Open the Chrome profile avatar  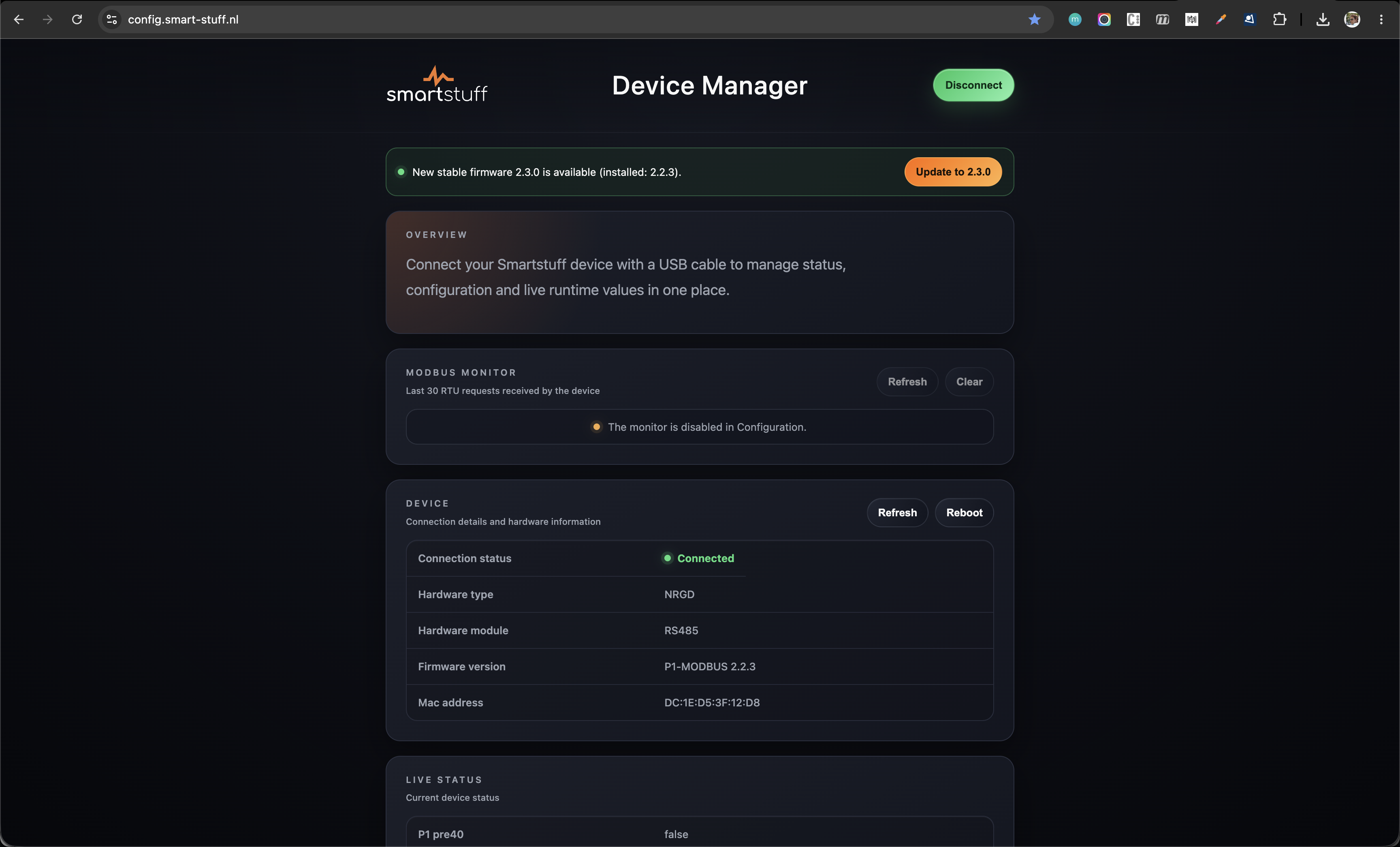pyautogui.click(x=1352, y=19)
